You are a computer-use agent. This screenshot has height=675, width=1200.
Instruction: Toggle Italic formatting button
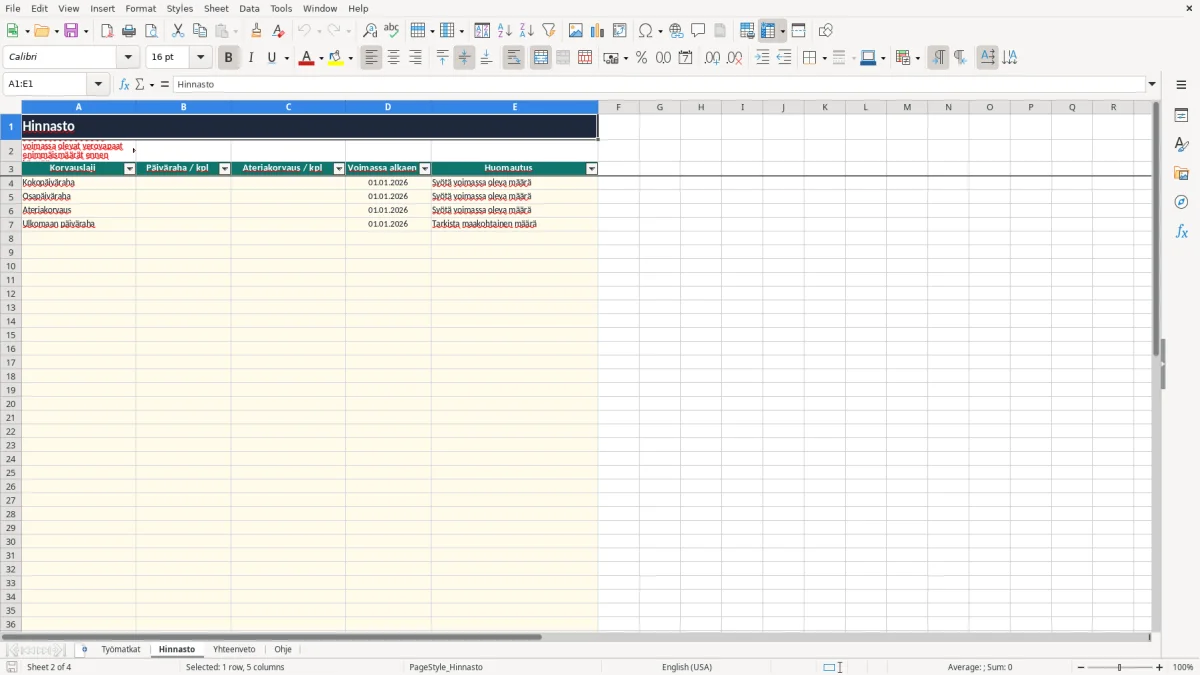coord(250,58)
